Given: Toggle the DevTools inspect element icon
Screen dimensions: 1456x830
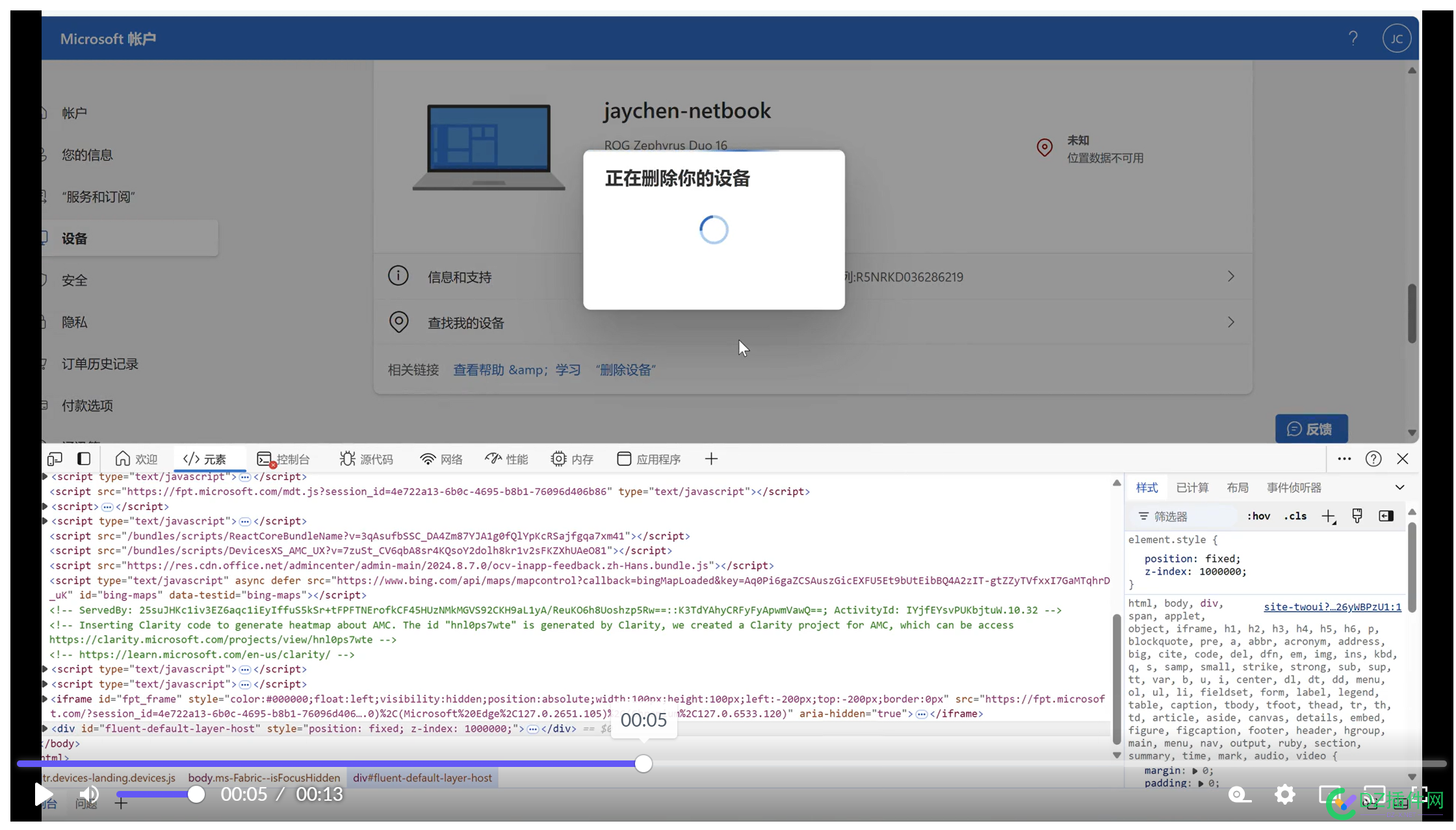Looking at the screenshot, I should [x=55, y=459].
